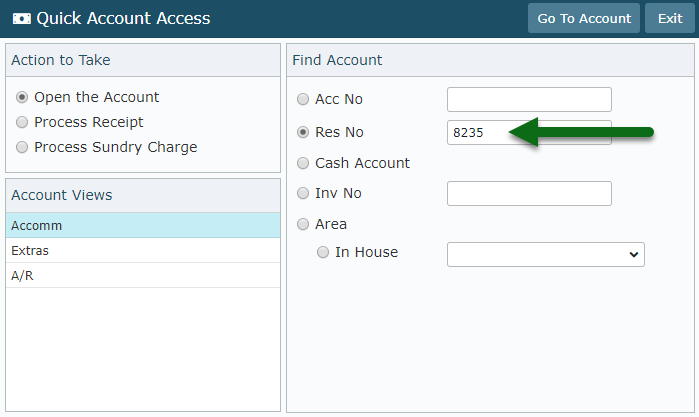Enable the In House radio option

[x=323, y=252]
